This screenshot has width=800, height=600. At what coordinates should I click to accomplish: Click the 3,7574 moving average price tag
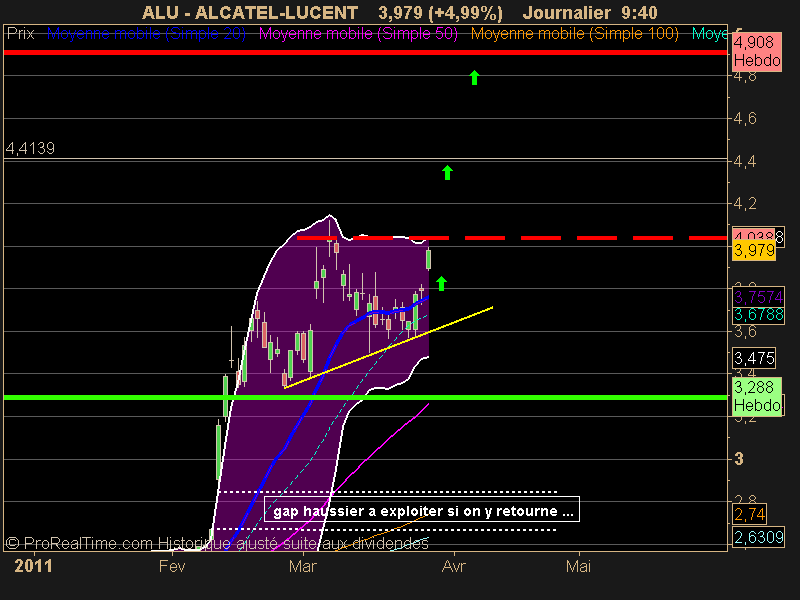(x=758, y=296)
